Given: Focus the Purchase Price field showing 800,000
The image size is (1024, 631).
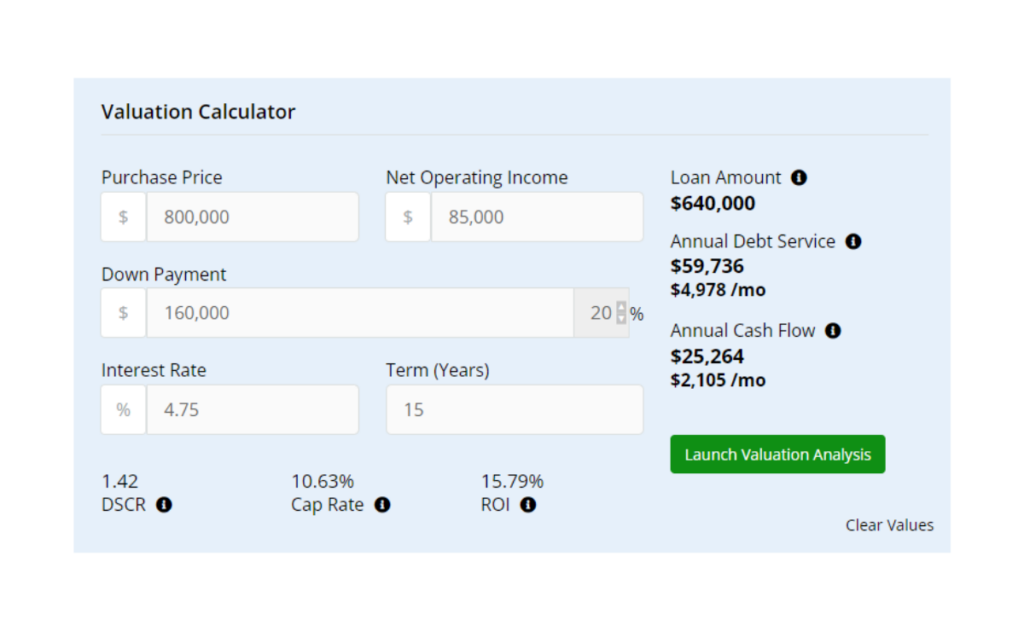Looking at the screenshot, I should (x=252, y=217).
